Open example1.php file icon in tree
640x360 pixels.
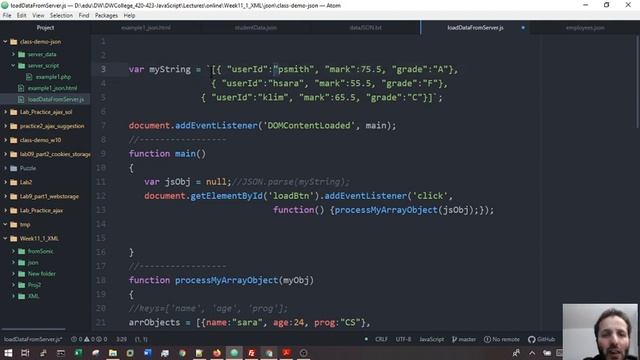(29, 77)
